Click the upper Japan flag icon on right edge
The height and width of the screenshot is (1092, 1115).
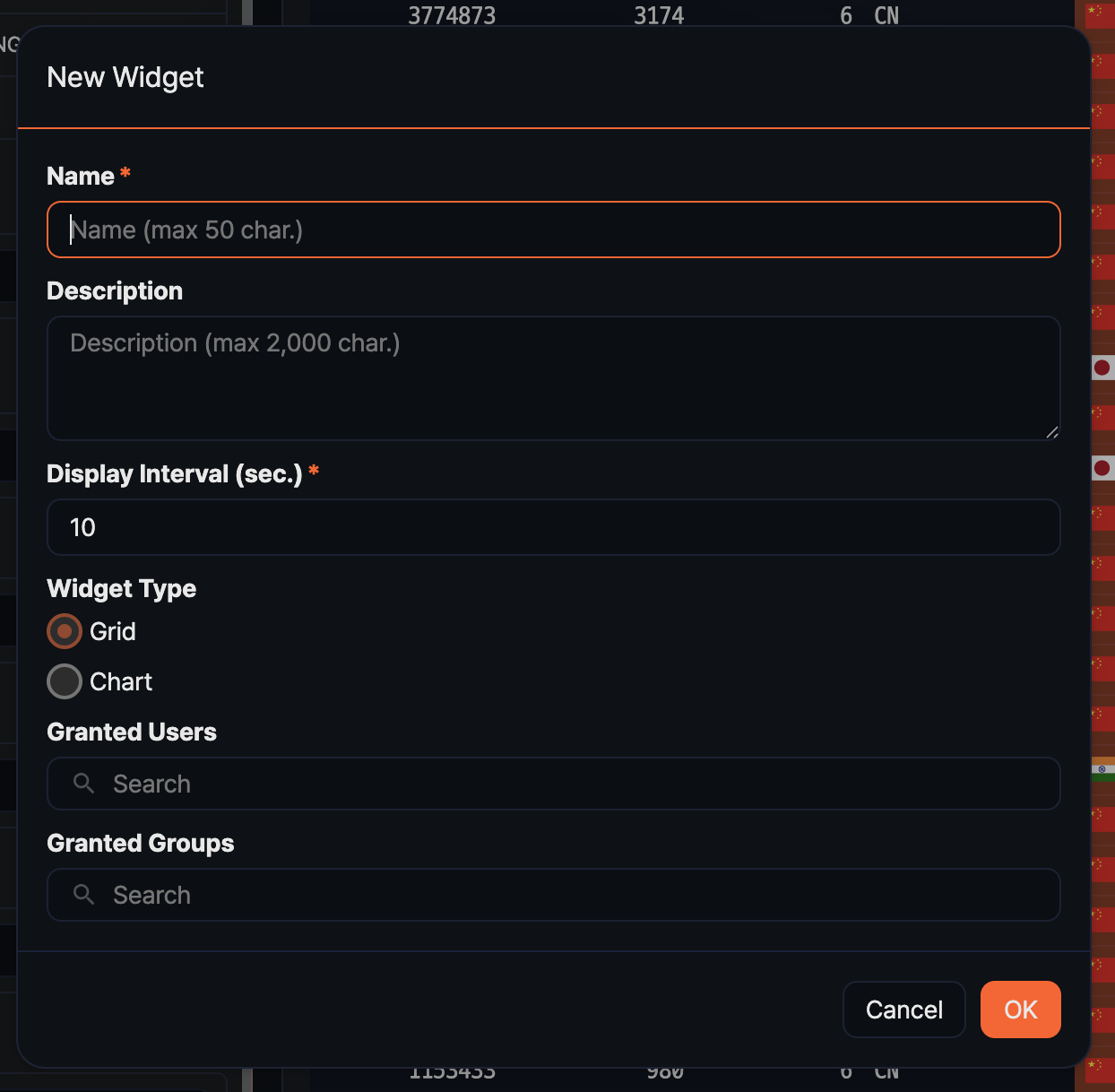pos(1104,368)
